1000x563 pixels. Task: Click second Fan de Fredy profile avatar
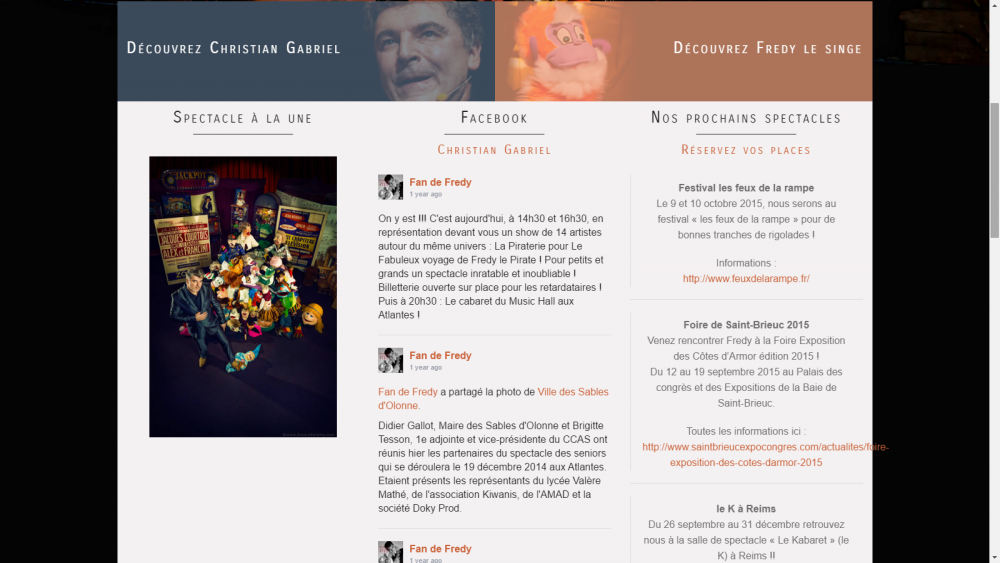click(390, 360)
